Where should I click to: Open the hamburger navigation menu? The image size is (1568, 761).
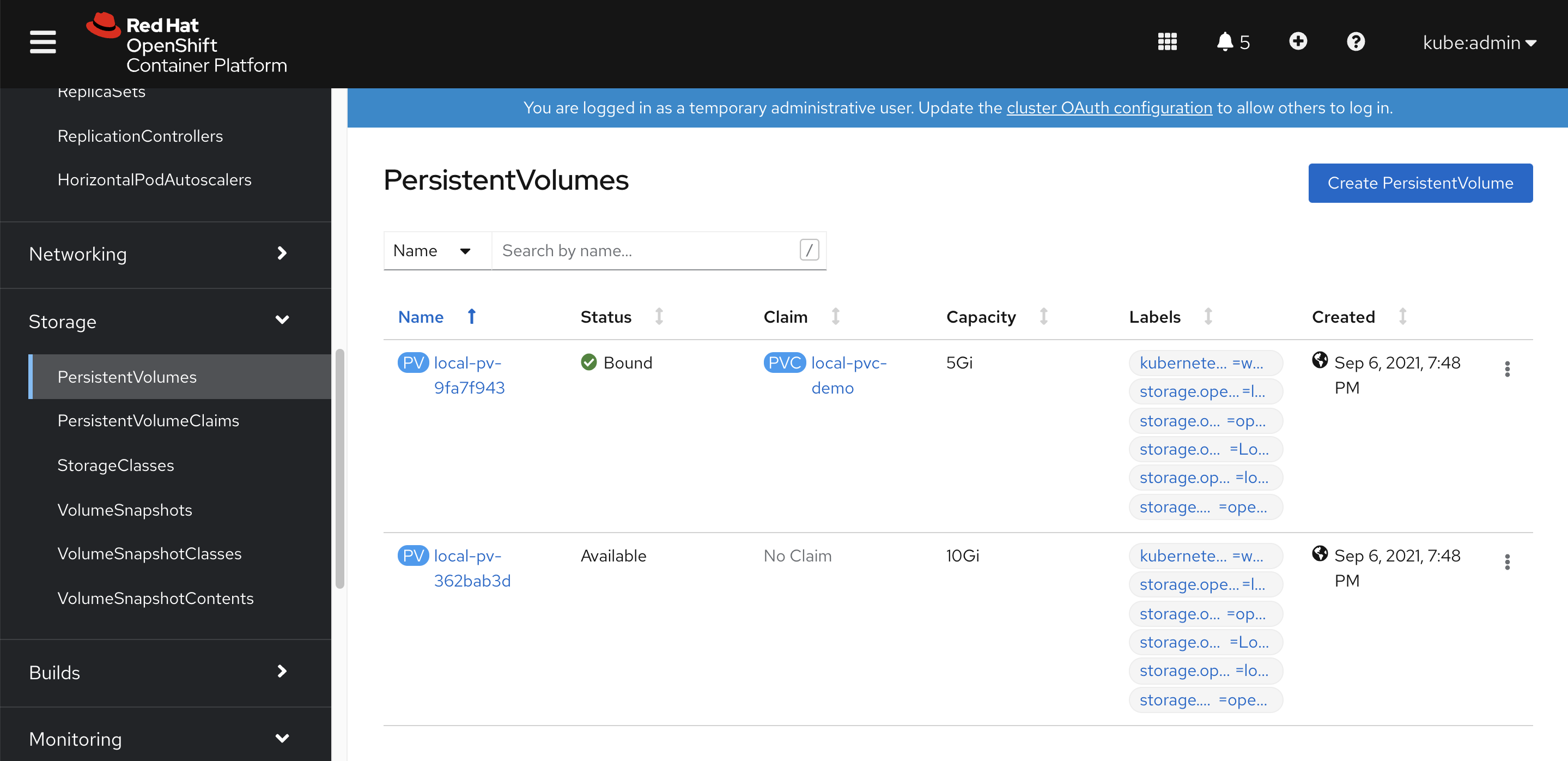tap(42, 42)
